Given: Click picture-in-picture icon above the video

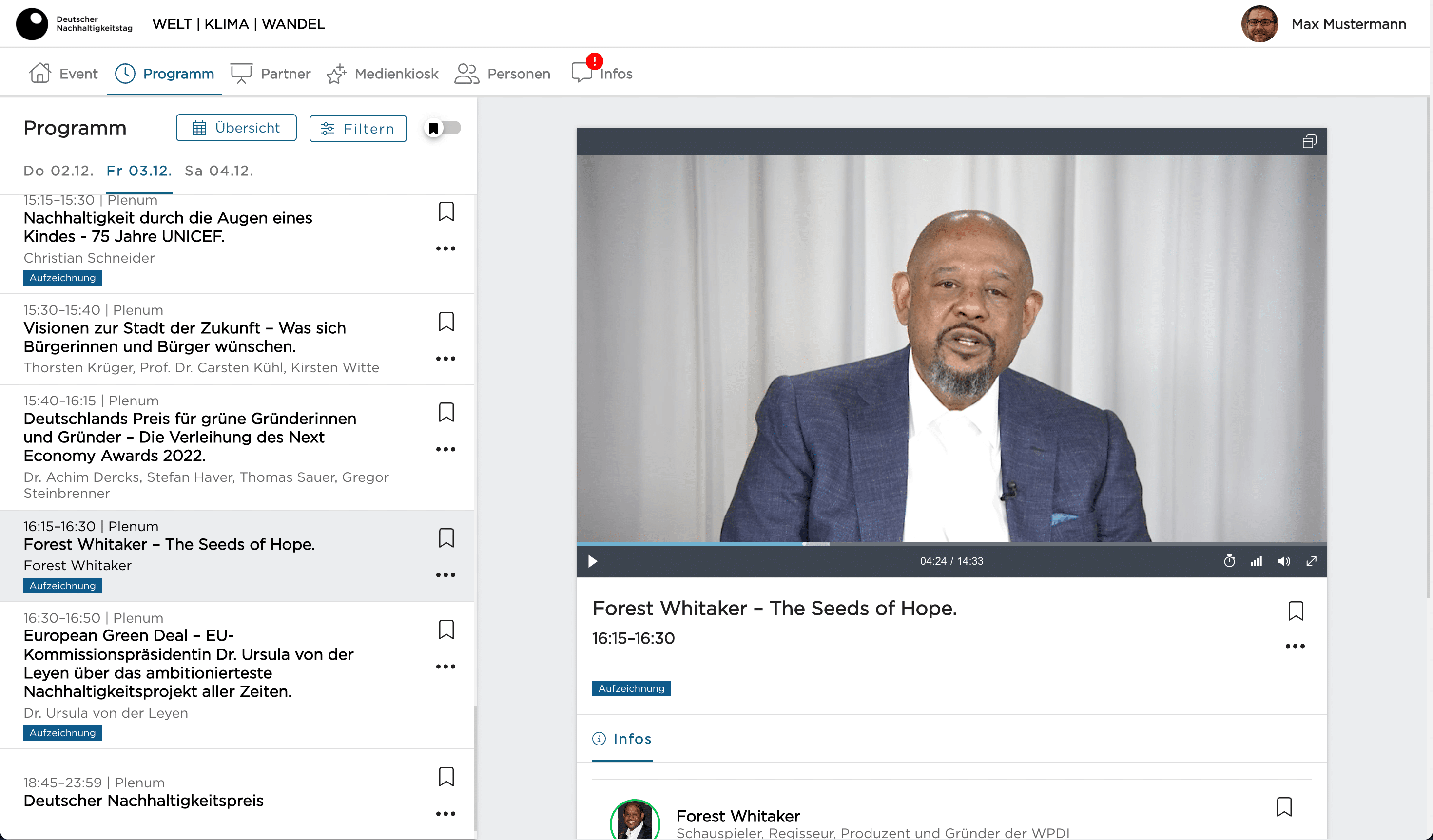Looking at the screenshot, I should tap(1309, 141).
